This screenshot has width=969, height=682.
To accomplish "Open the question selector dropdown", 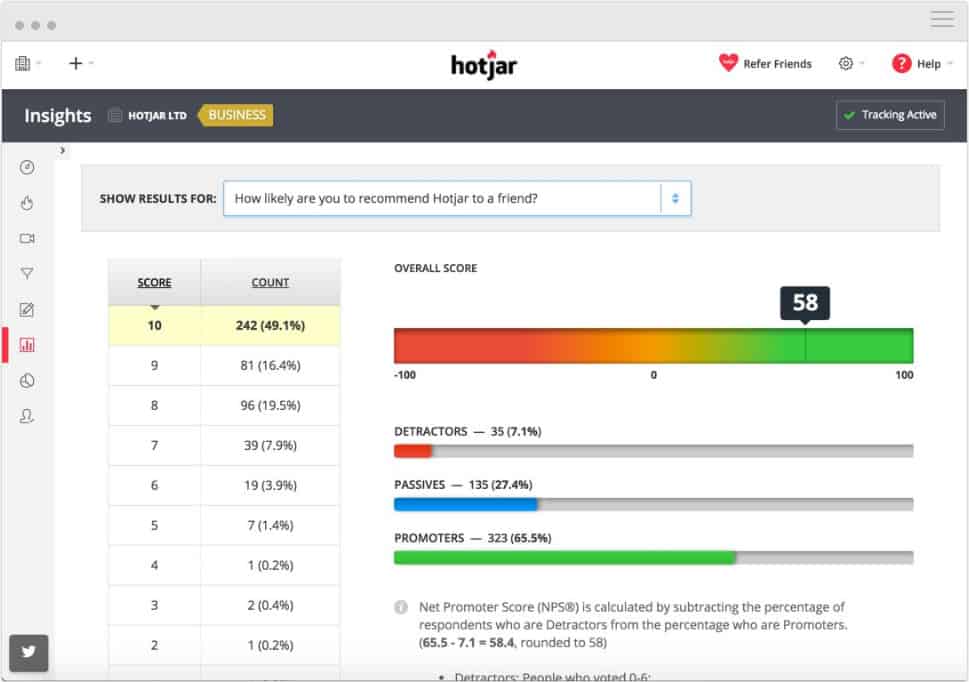I will [457, 198].
